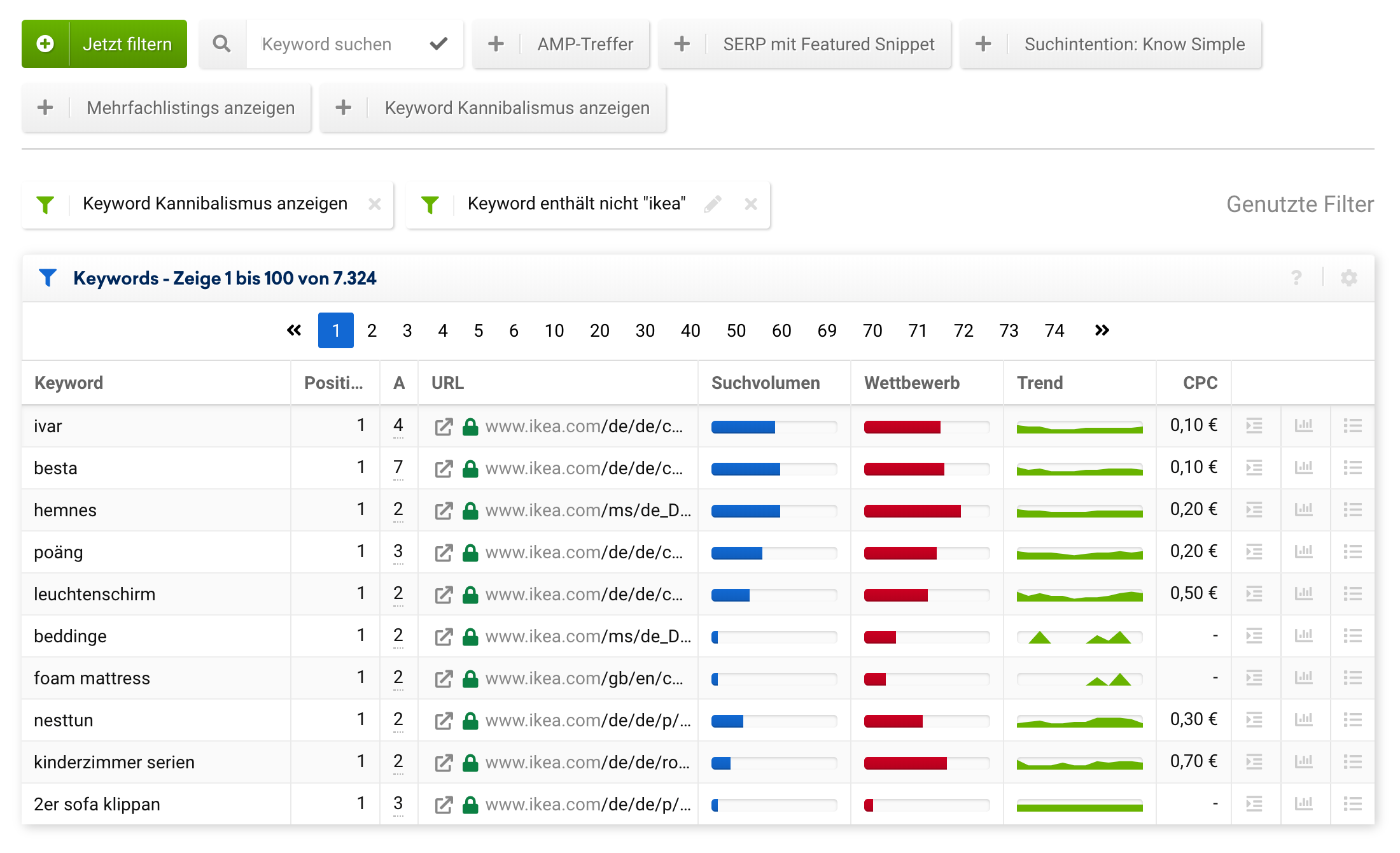
Task: Add the AMP-Treffer filter
Action: 561,44
